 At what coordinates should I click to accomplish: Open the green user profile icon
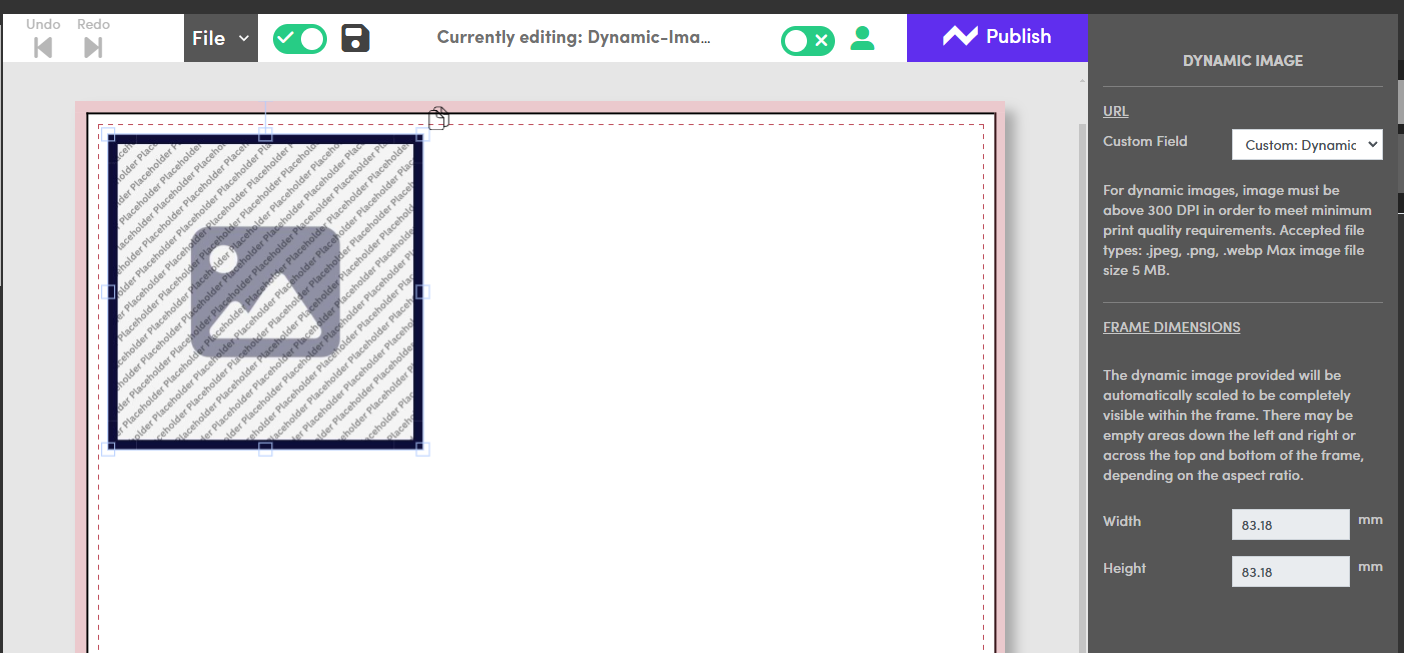point(861,39)
